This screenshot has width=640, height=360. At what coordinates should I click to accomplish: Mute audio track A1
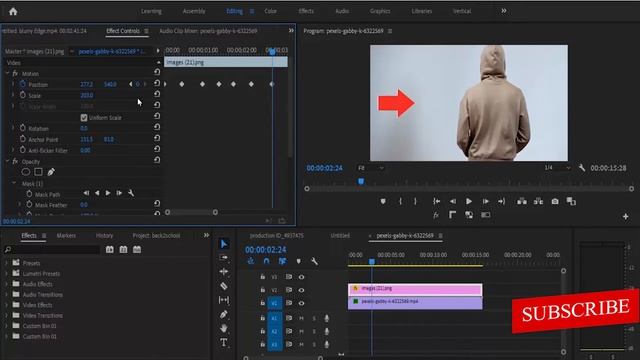(x=301, y=318)
